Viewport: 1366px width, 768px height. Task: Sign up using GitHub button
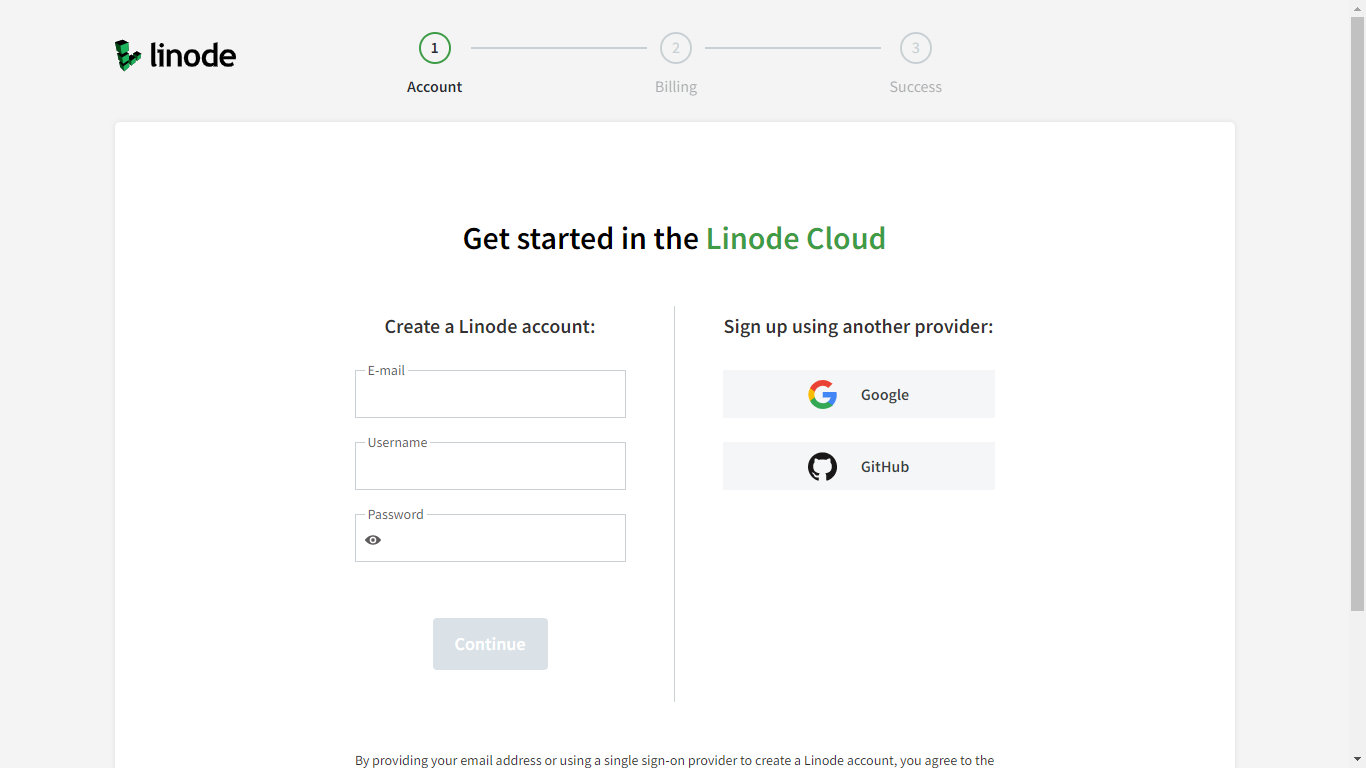859,466
